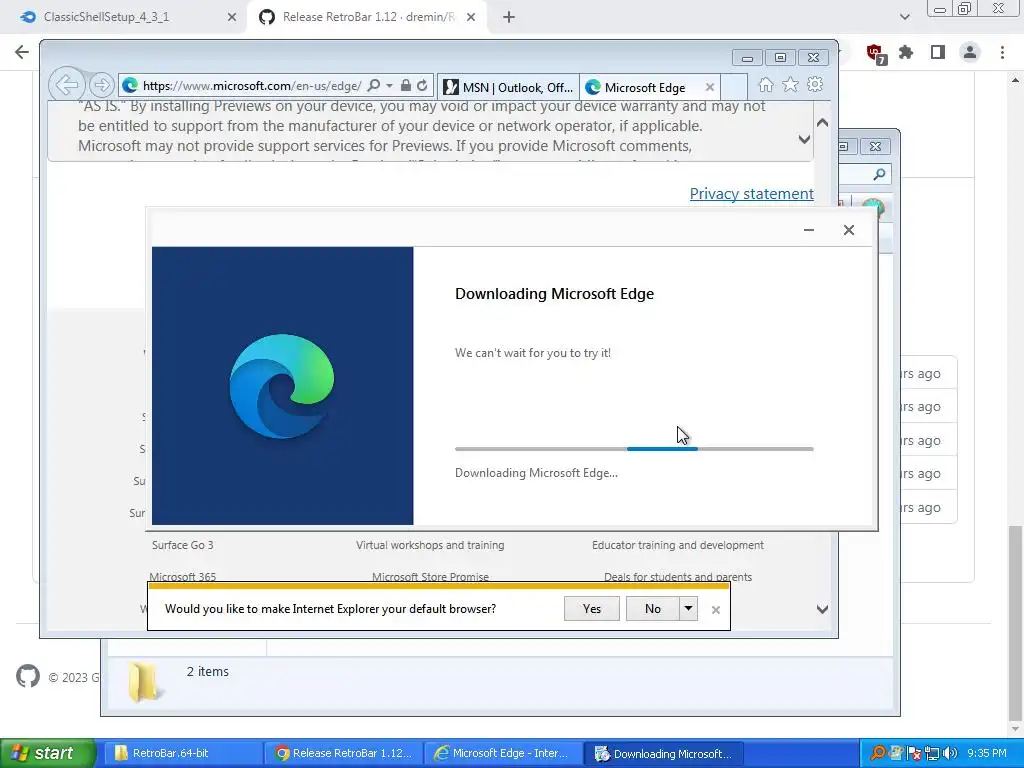The image size is (1024, 768).
Task: Click the refresh icon in IE address bar
Action: point(422,86)
